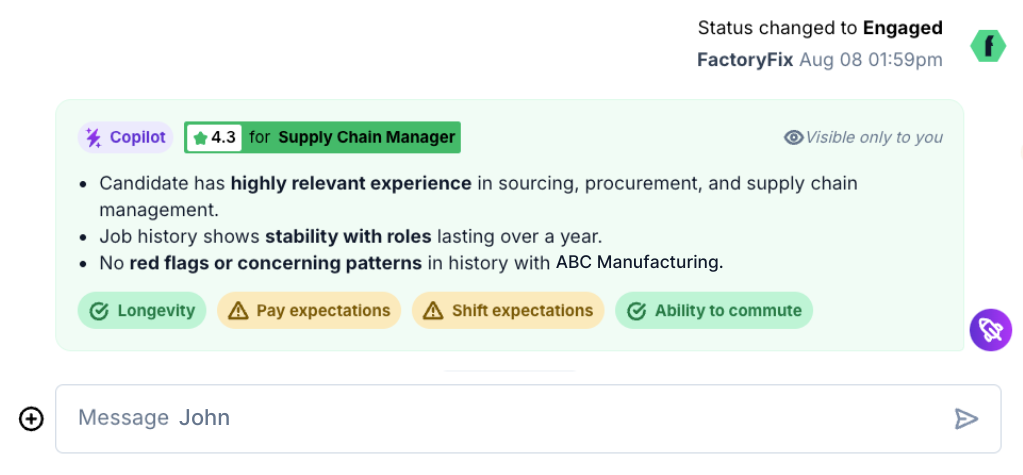Click the Aug 08 01:59pm timestamp
Viewport: 1023px width, 475px height.
coord(870,60)
